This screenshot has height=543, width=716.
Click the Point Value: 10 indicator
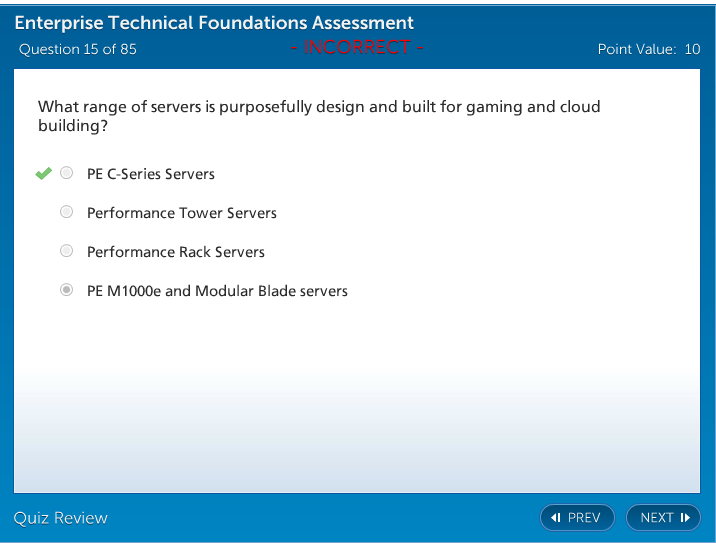[x=648, y=49]
